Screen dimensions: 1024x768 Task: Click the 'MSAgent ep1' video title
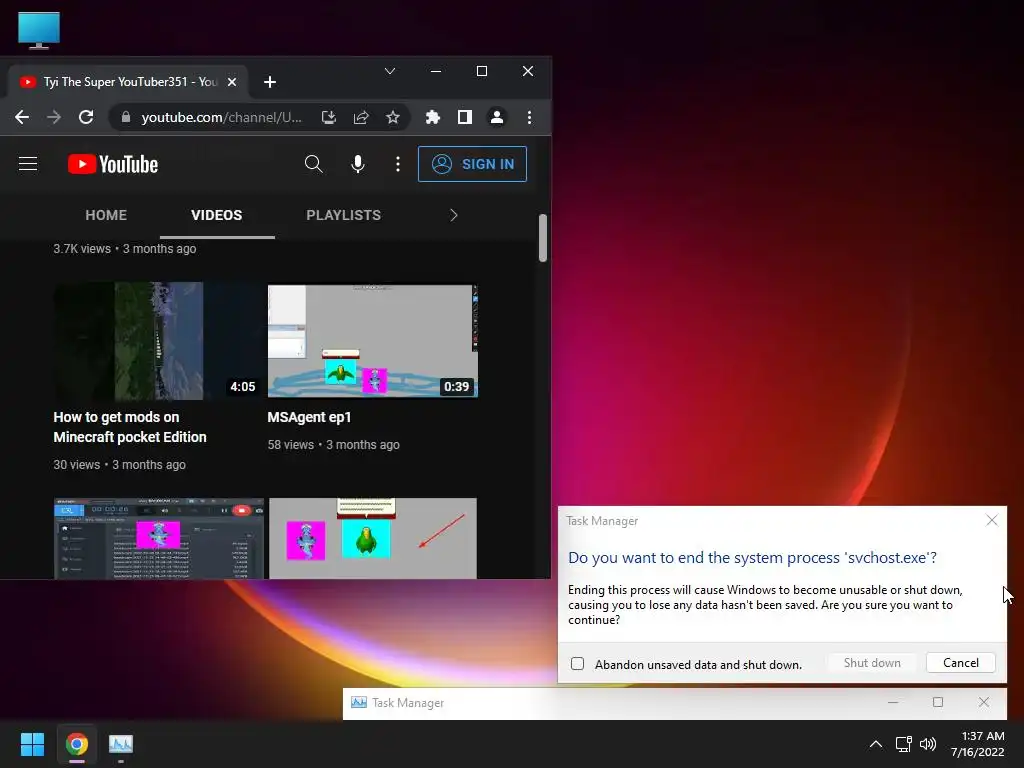coord(309,417)
